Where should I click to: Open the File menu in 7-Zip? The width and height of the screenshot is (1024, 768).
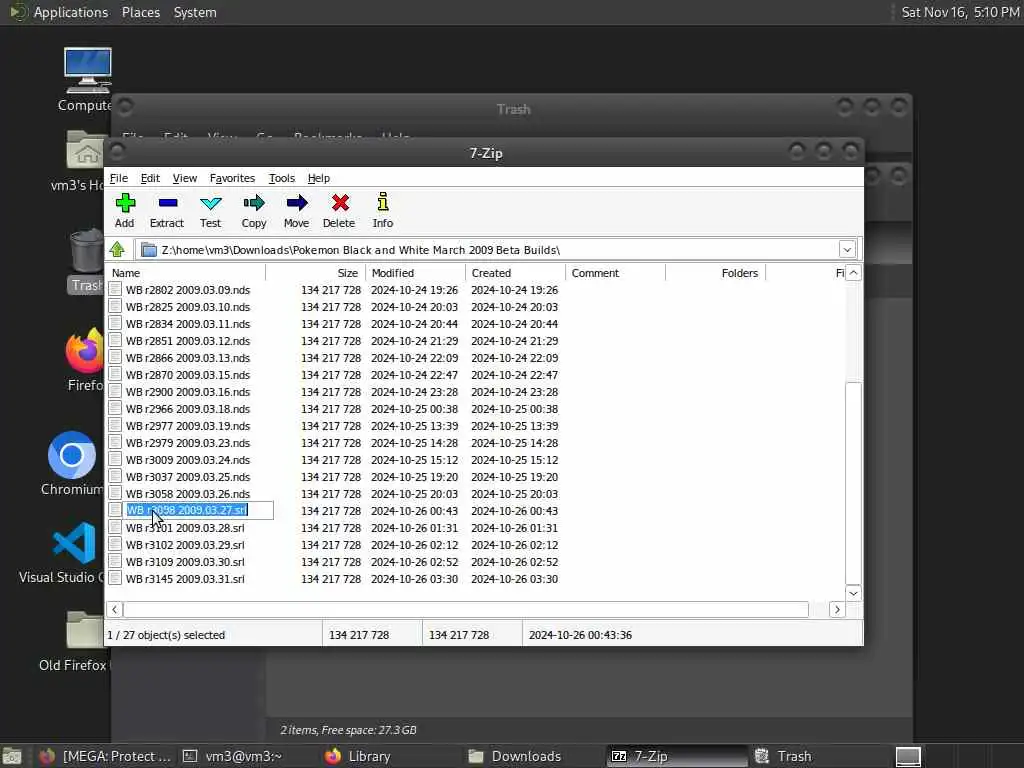(119, 178)
